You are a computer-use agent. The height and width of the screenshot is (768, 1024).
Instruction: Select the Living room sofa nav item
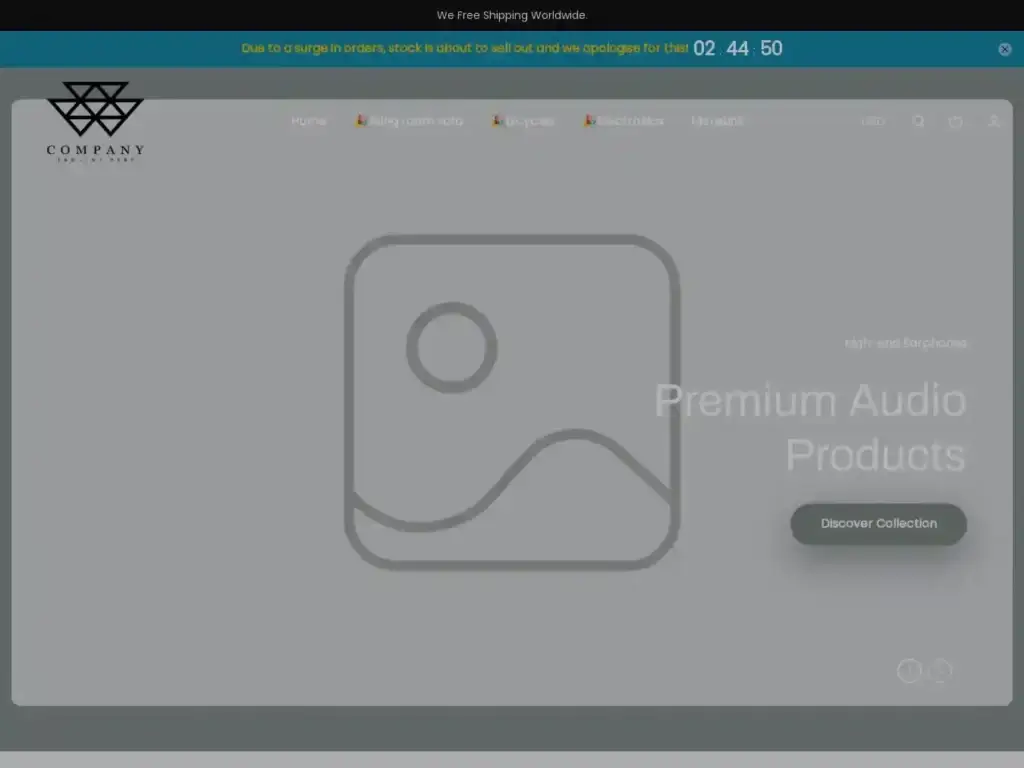pos(415,121)
